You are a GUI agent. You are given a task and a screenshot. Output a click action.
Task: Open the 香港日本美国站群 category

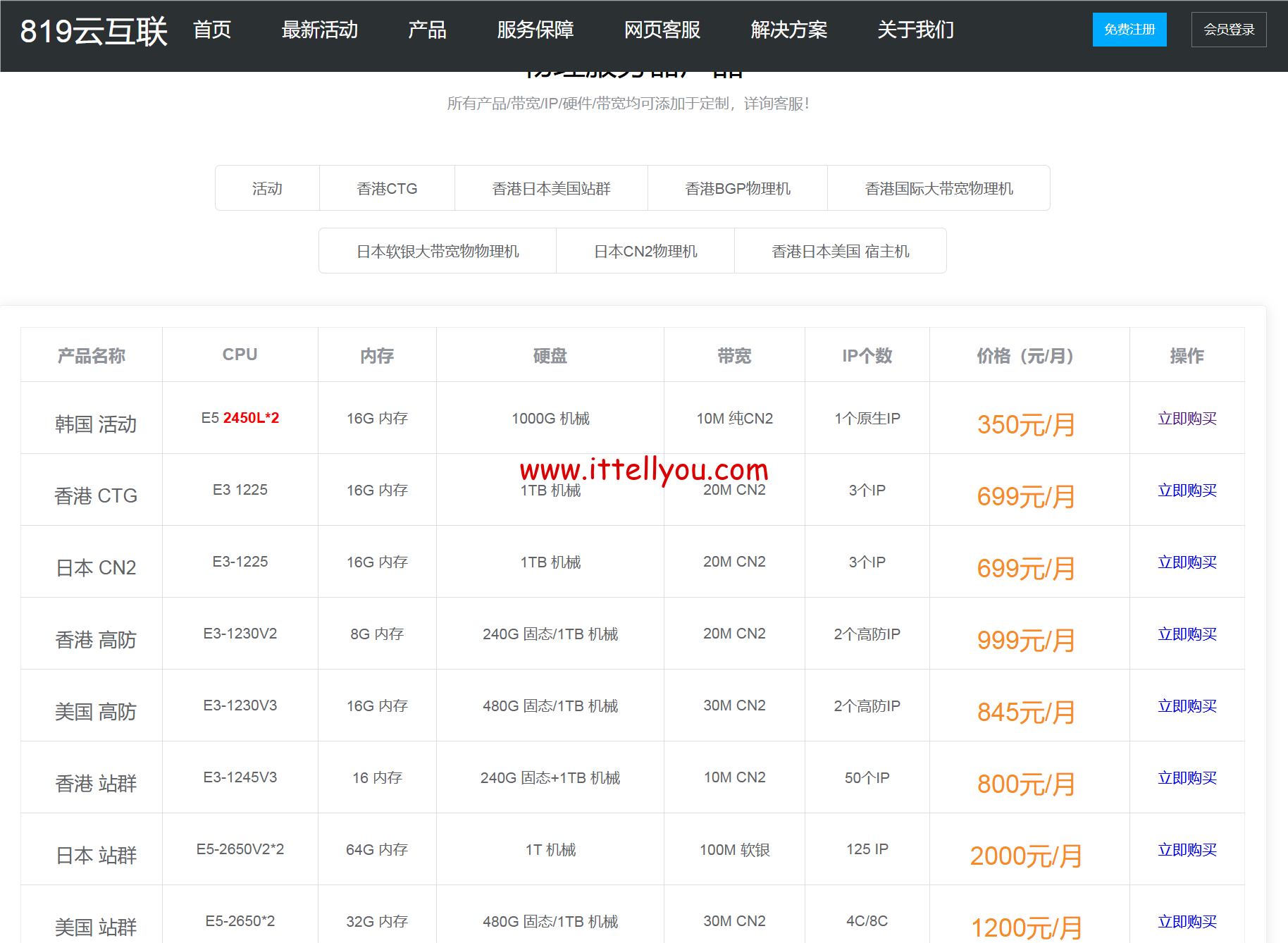tap(551, 187)
